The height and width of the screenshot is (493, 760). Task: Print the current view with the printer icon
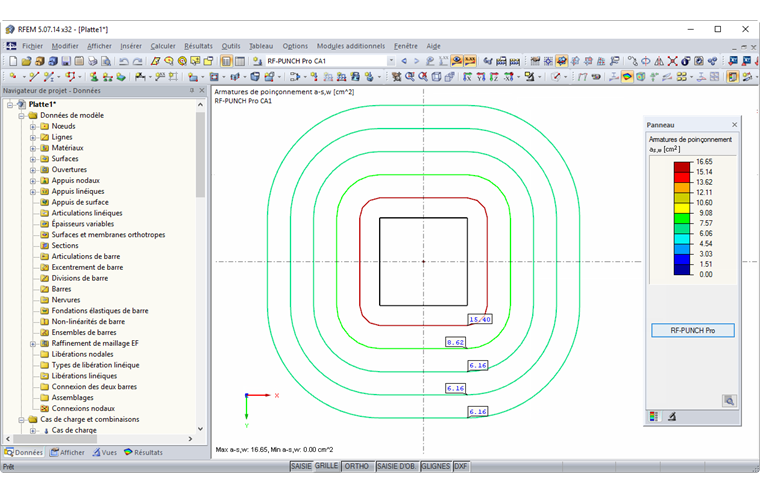point(92,61)
